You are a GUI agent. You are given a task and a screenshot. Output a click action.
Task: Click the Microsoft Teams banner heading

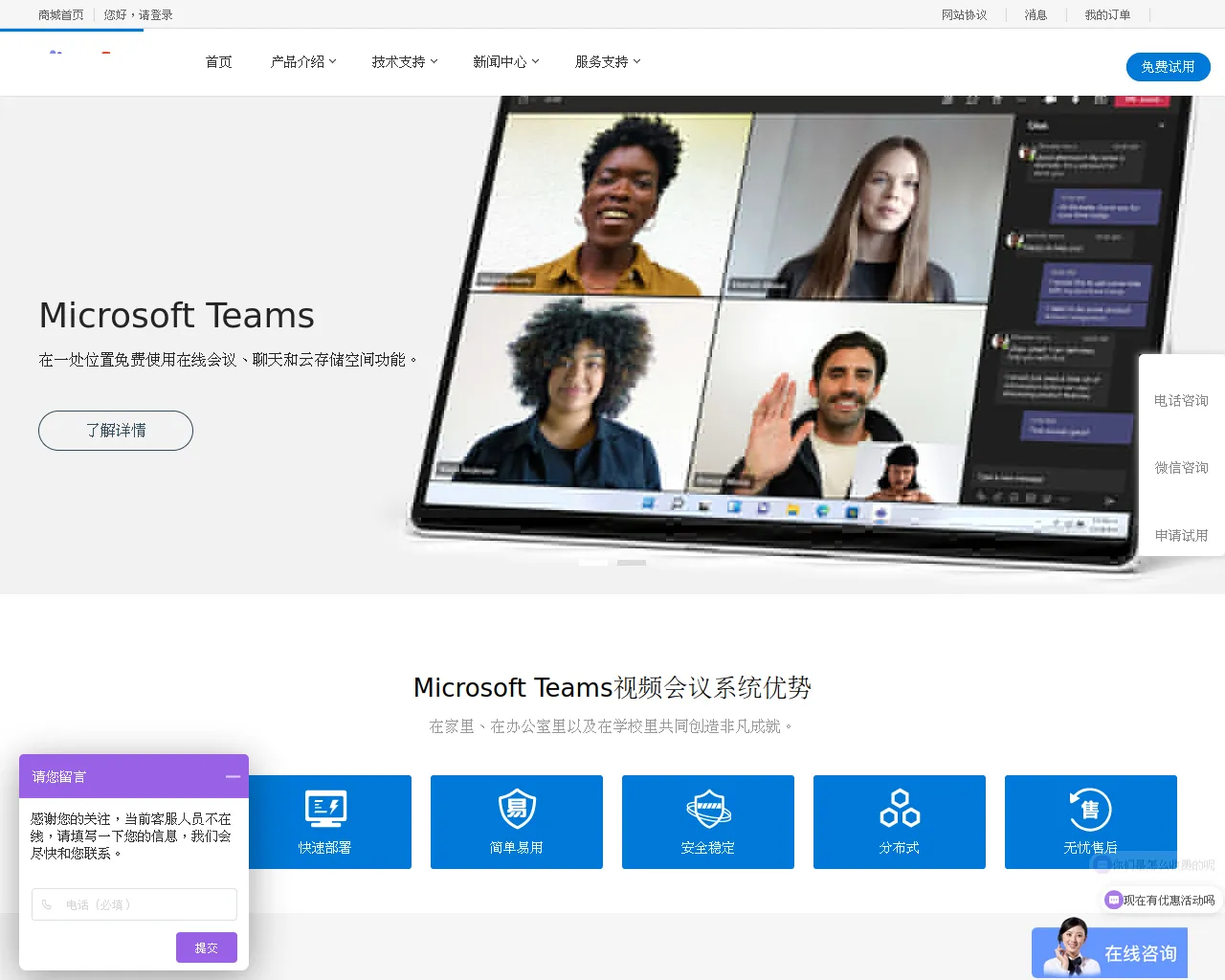[177, 315]
